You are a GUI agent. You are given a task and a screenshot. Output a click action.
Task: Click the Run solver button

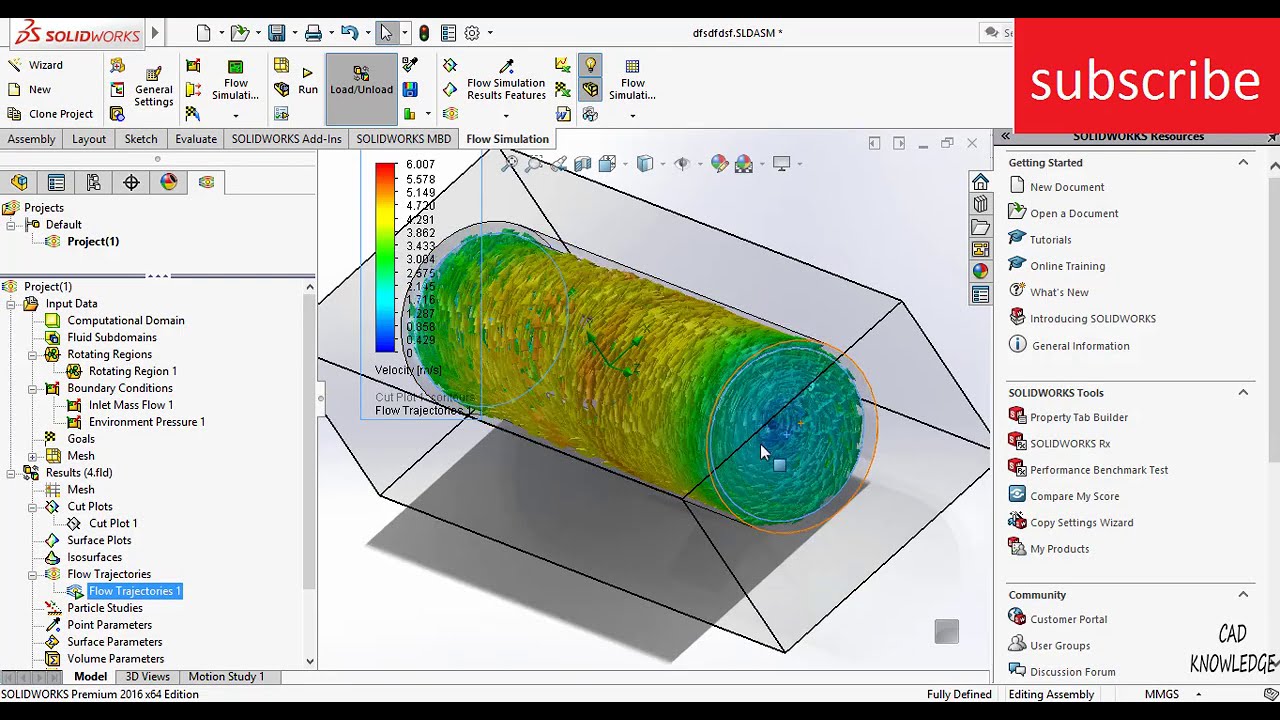308,81
